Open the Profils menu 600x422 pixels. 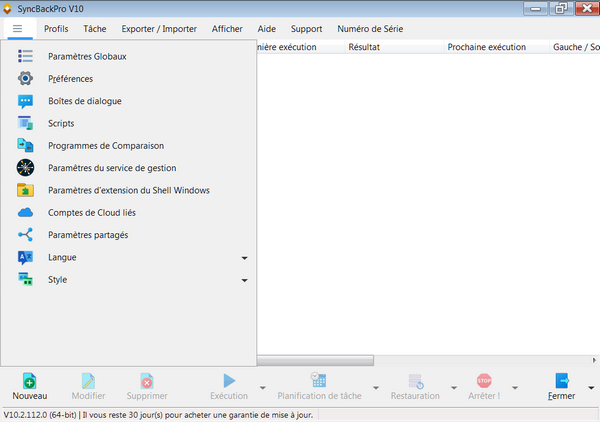(56, 29)
